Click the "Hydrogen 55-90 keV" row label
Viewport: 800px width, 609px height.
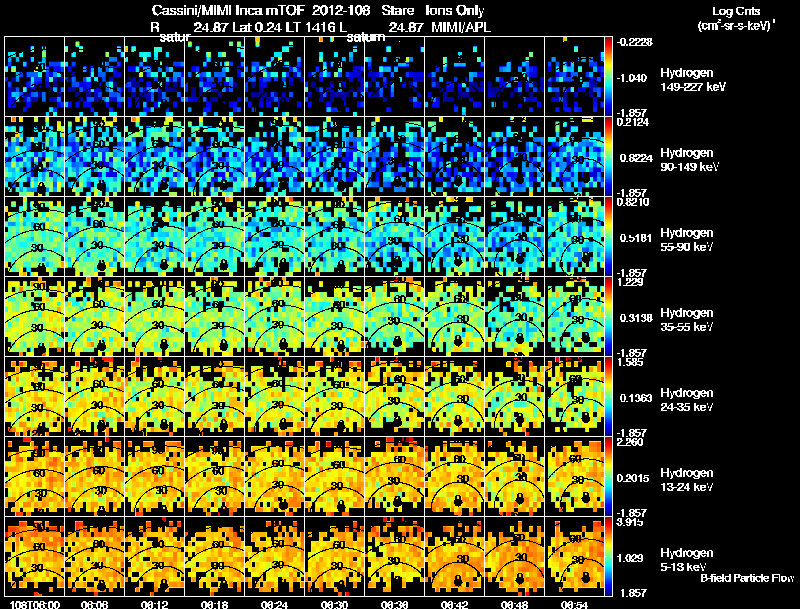687,240
